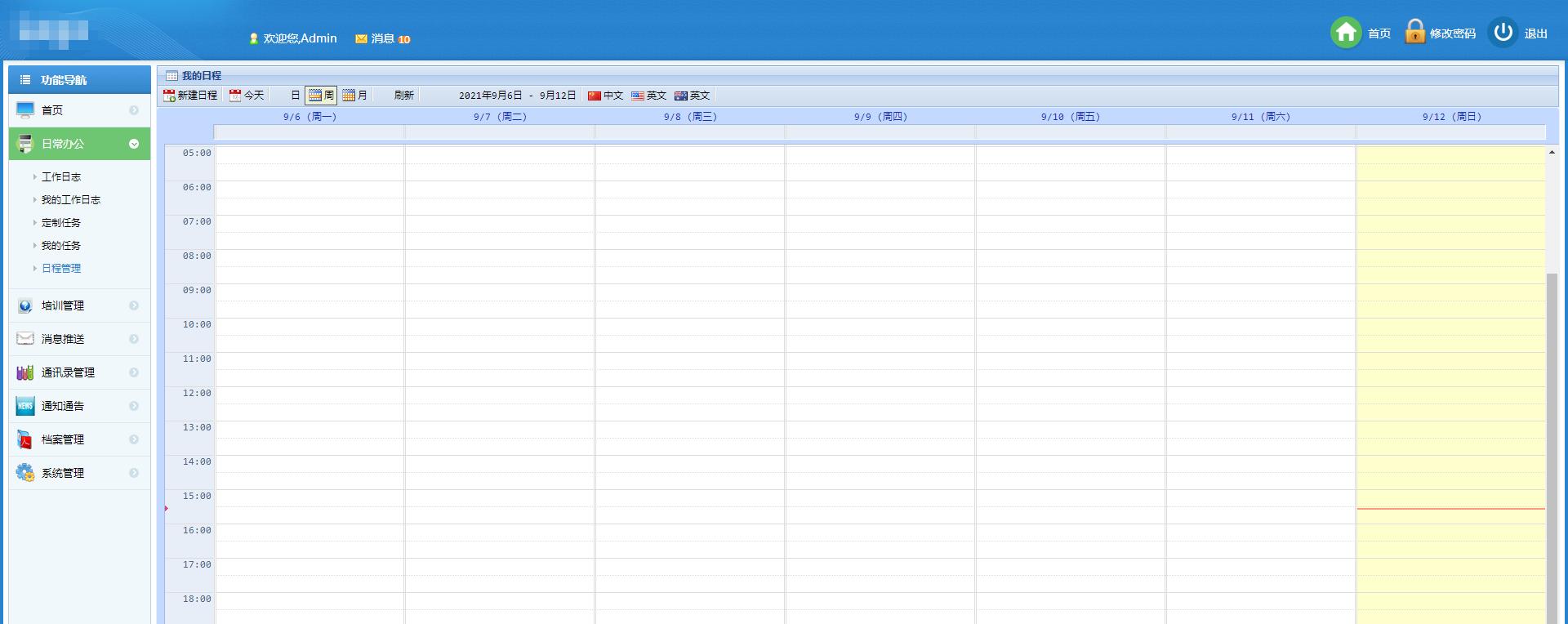Open the 消息 messages envelope icon
Image resolution: width=1568 pixels, height=624 pixels.
pyautogui.click(x=361, y=38)
